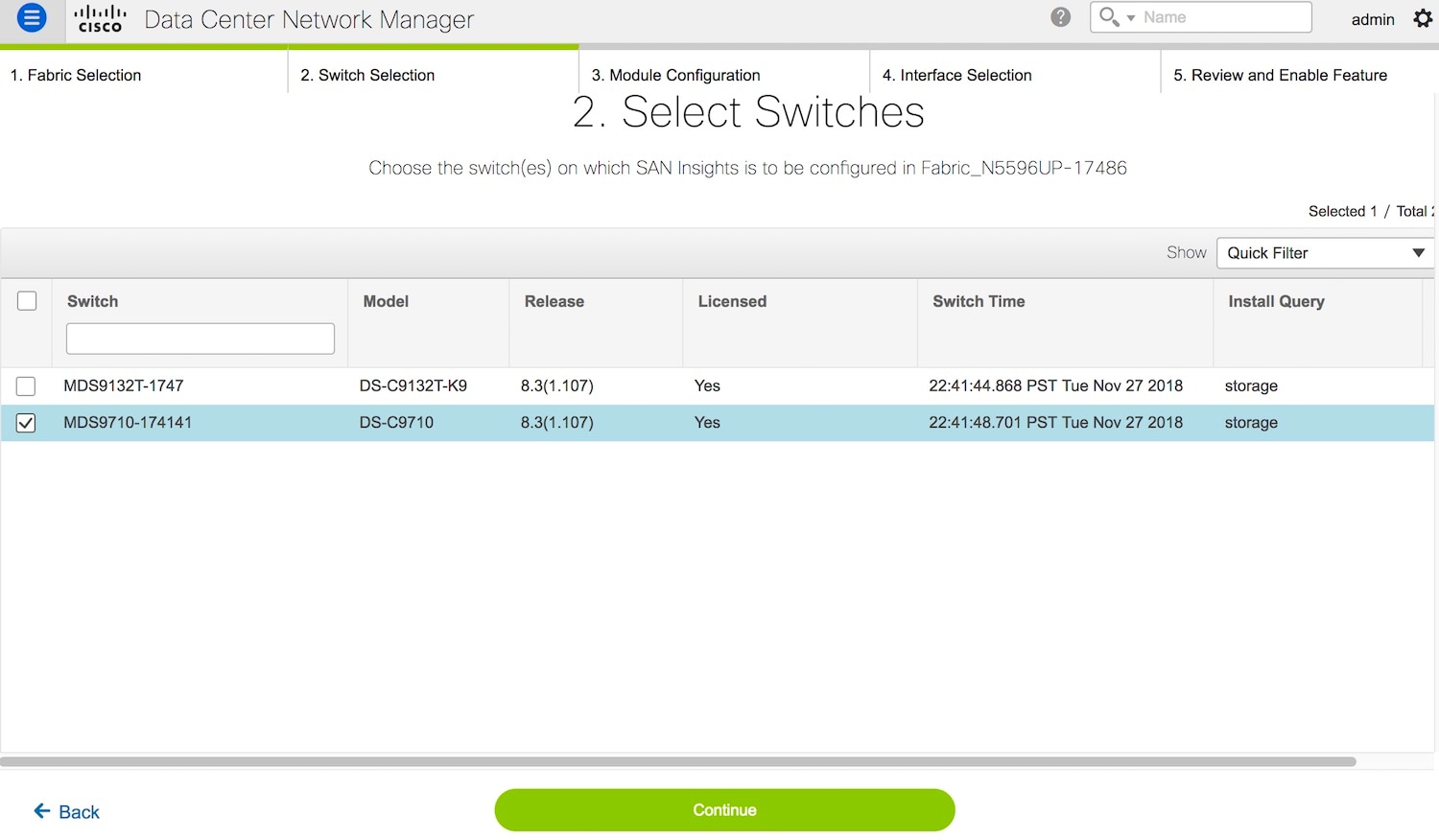Open the settings gear icon
1439x840 pixels.
pos(1423,18)
